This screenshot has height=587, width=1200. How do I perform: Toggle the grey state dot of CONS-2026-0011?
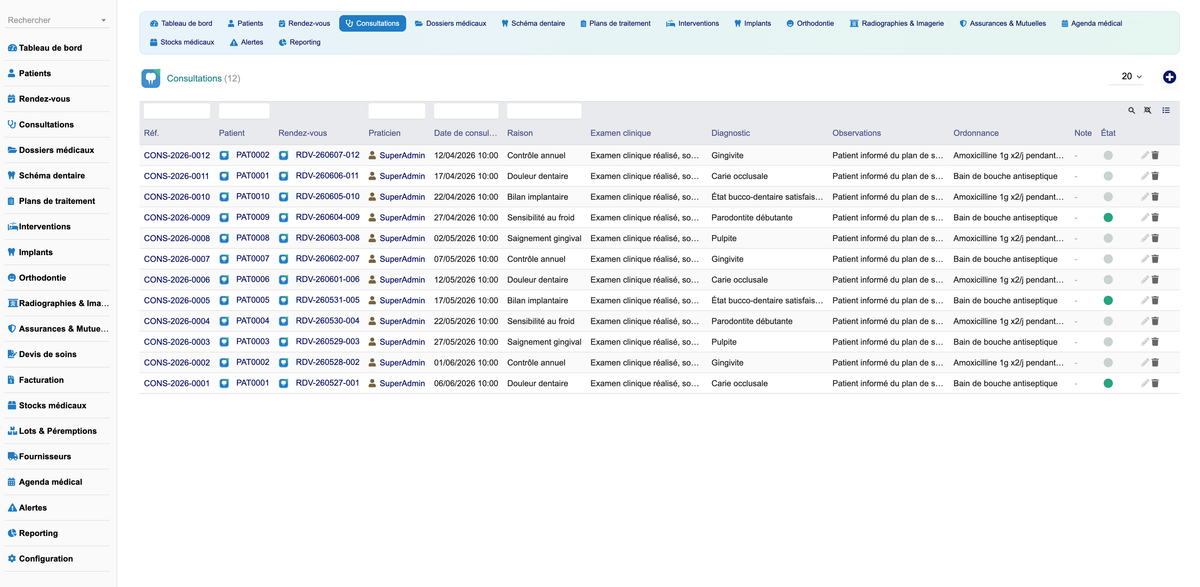point(1108,176)
